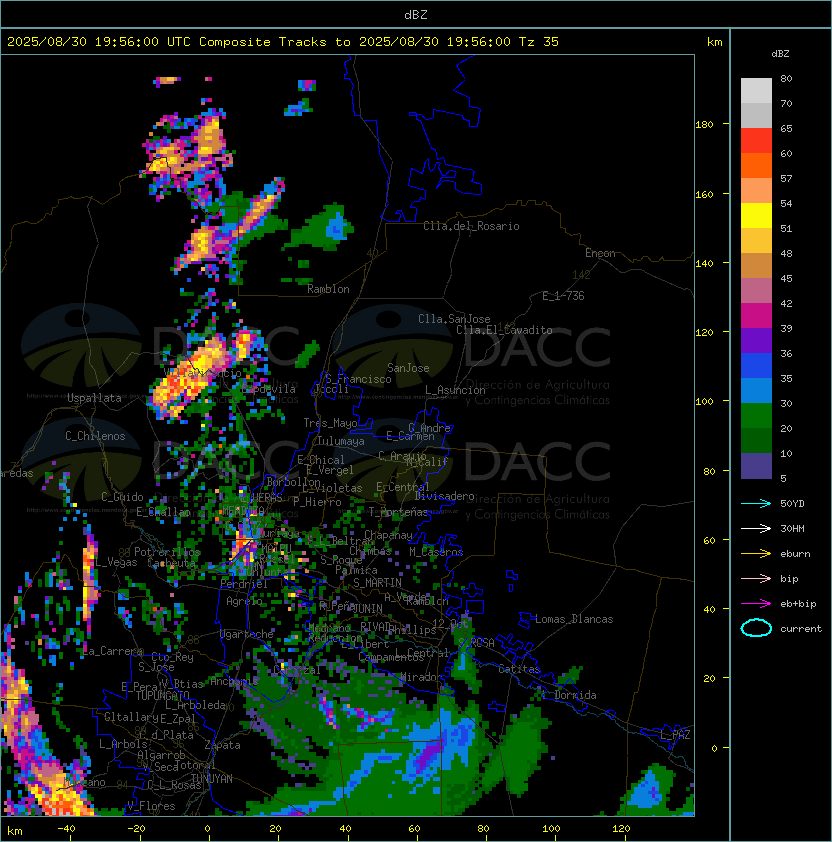Click the magenta eb+bip arrow symbol
This screenshot has height=842, width=832.
[x=756, y=604]
